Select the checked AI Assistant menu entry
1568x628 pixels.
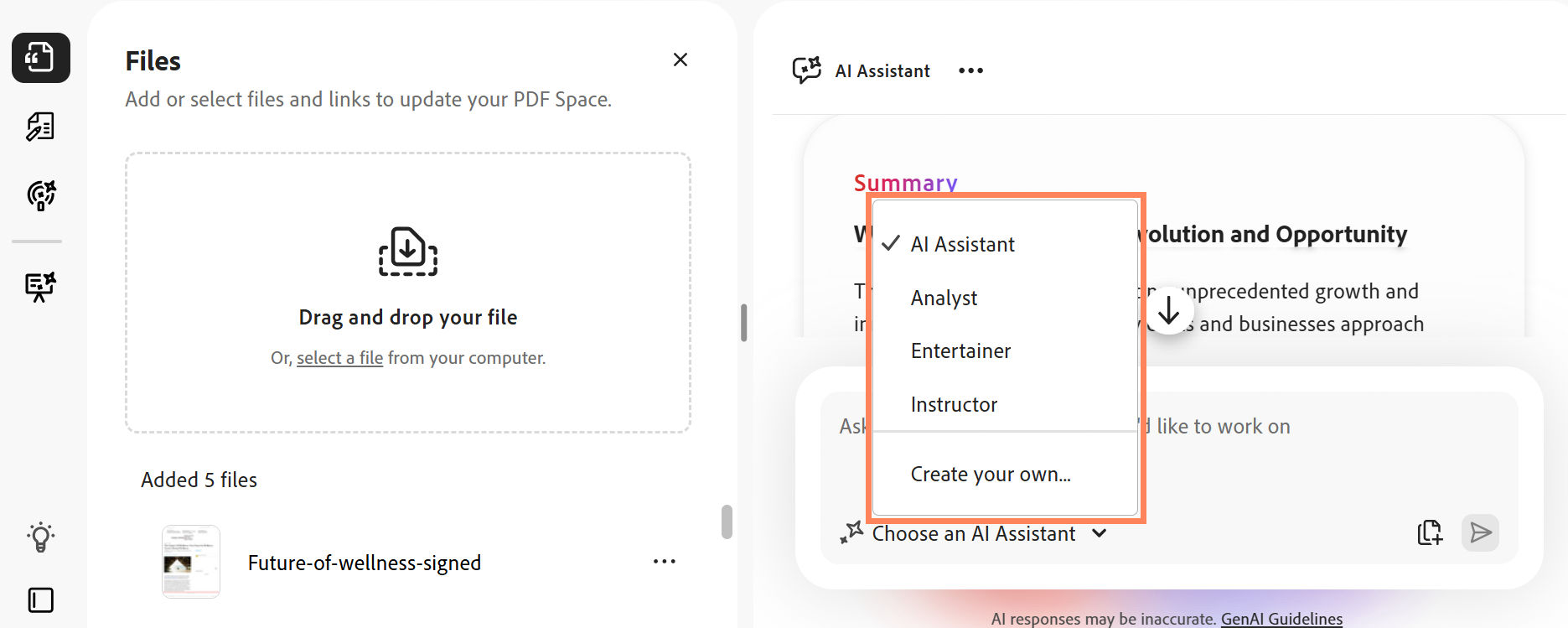click(x=962, y=244)
